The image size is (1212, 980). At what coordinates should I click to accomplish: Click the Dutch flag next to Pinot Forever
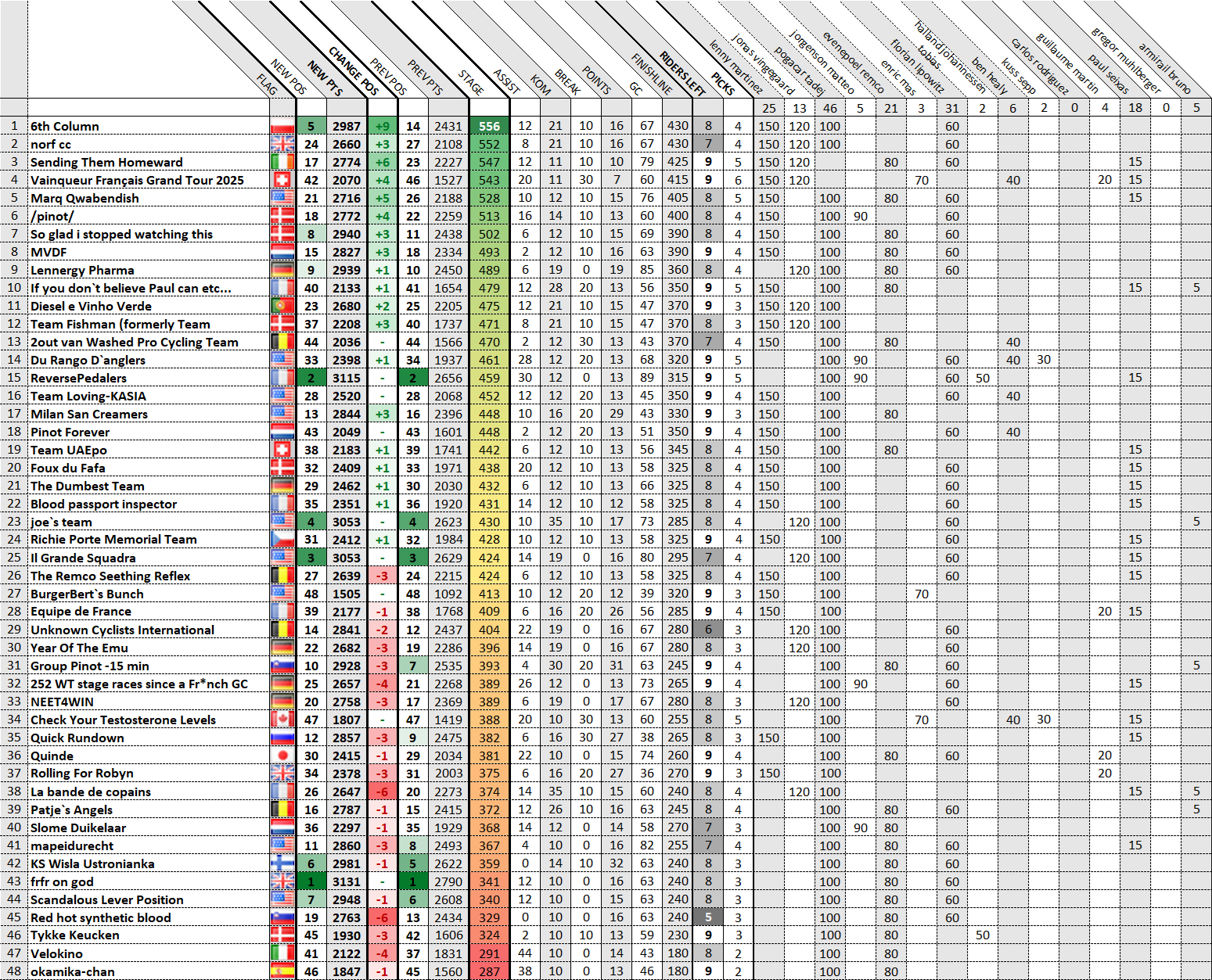coord(282,432)
